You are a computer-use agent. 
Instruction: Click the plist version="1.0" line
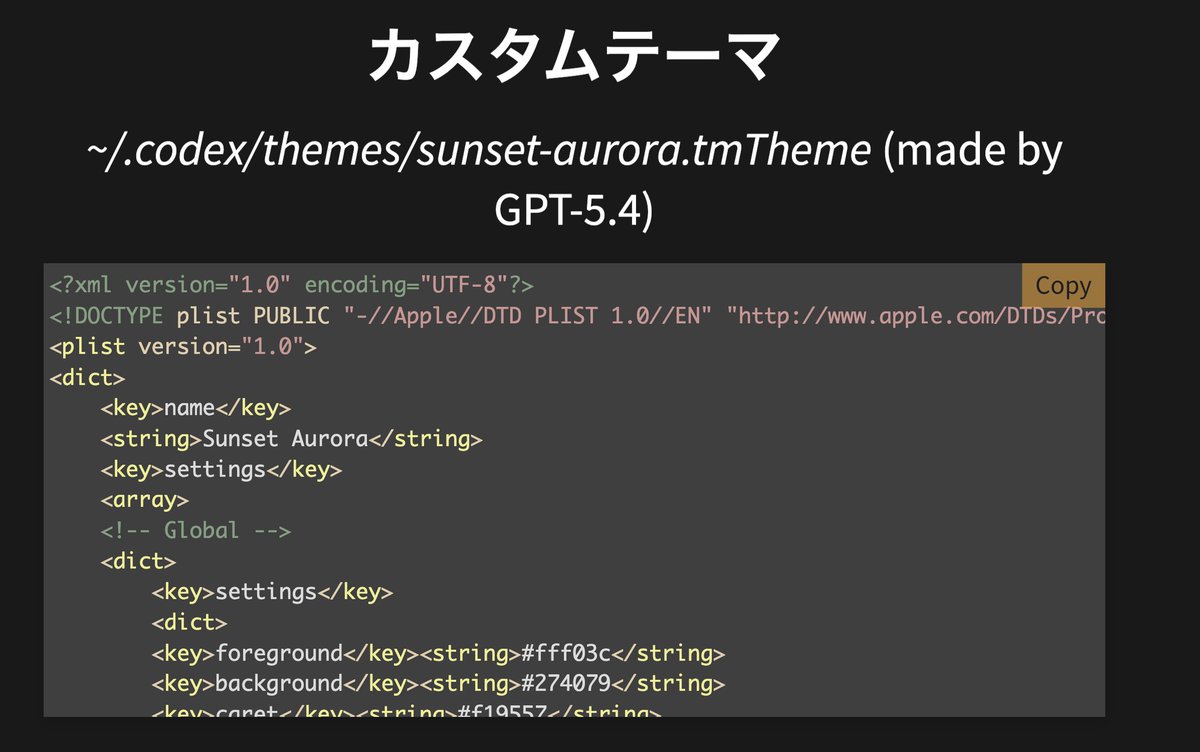[183, 347]
